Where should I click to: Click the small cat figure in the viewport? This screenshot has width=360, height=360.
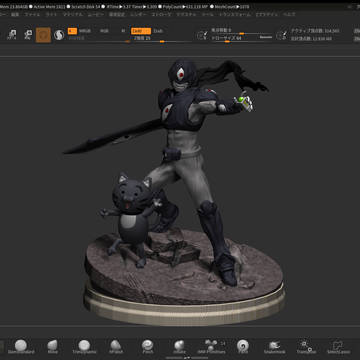coord(132,220)
